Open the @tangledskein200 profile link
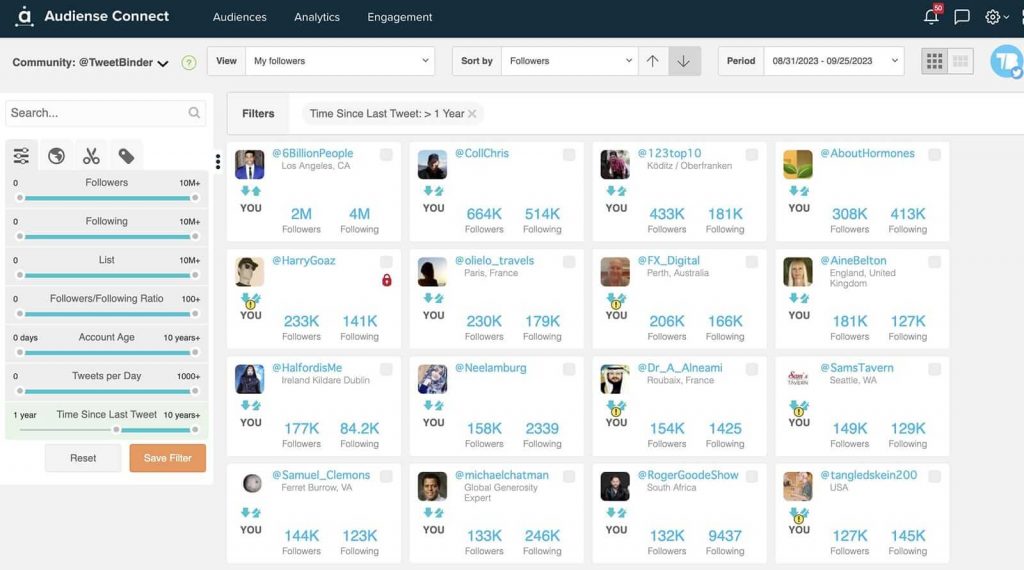Screen dimensions: 1024x570 click(x=869, y=475)
